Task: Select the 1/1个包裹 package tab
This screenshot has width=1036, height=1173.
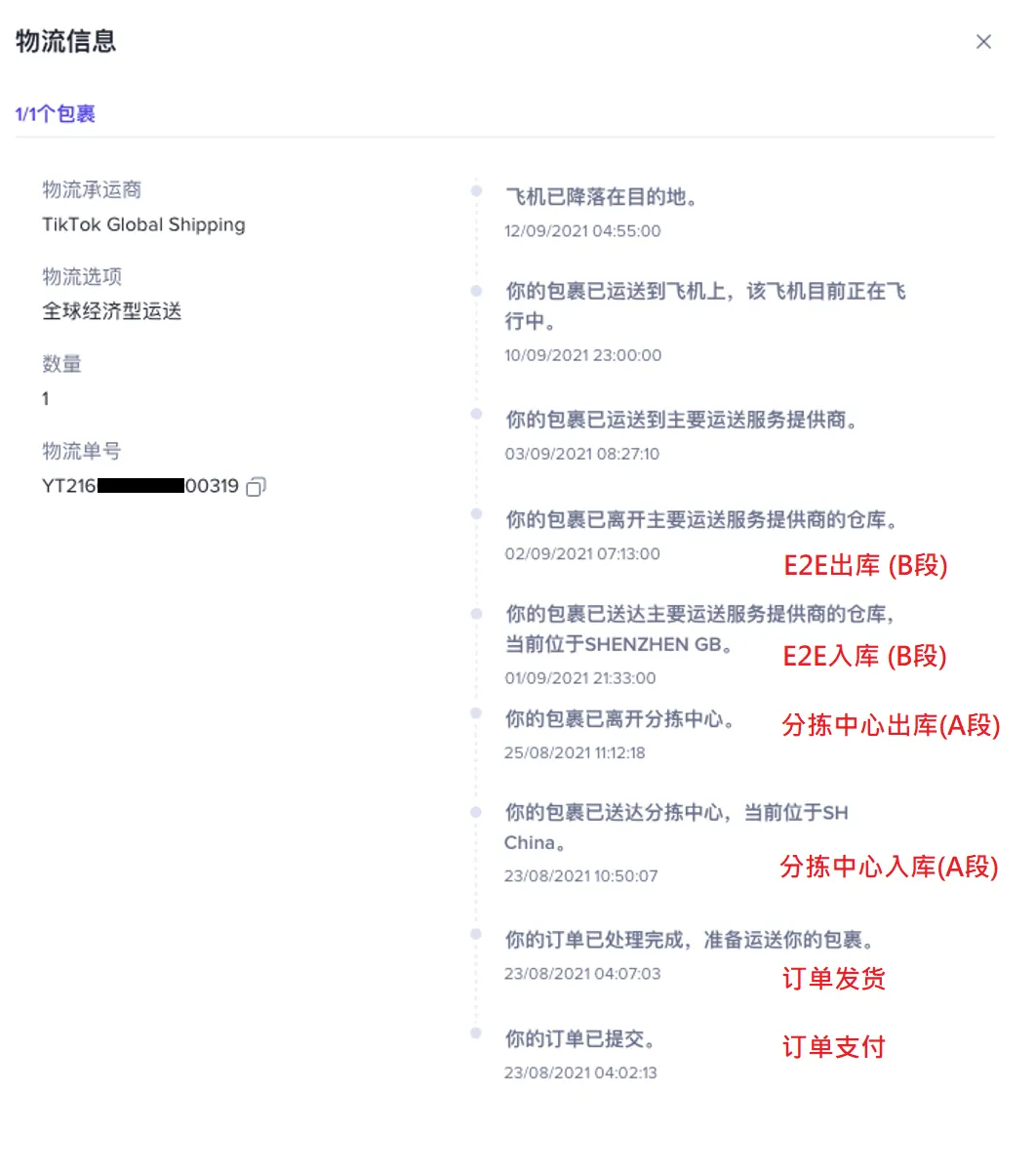Action: [56, 113]
